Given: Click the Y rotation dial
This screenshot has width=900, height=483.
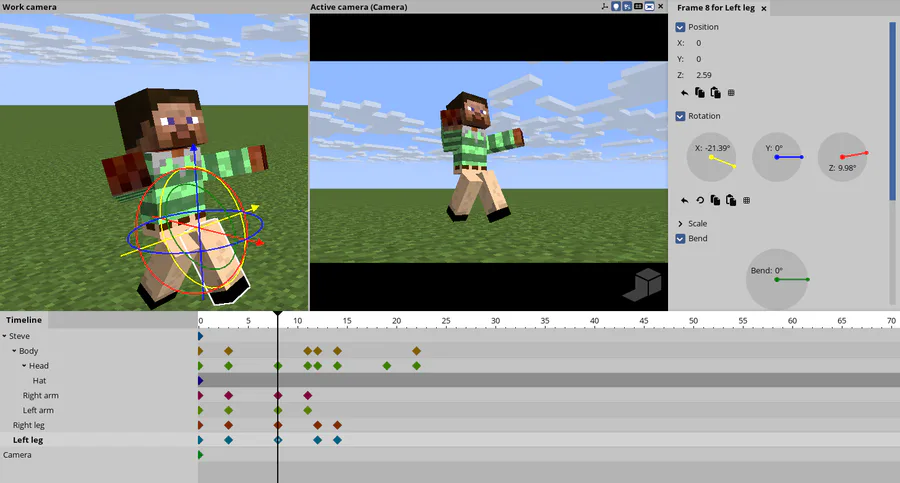Looking at the screenshot, I should coord(777,157).
